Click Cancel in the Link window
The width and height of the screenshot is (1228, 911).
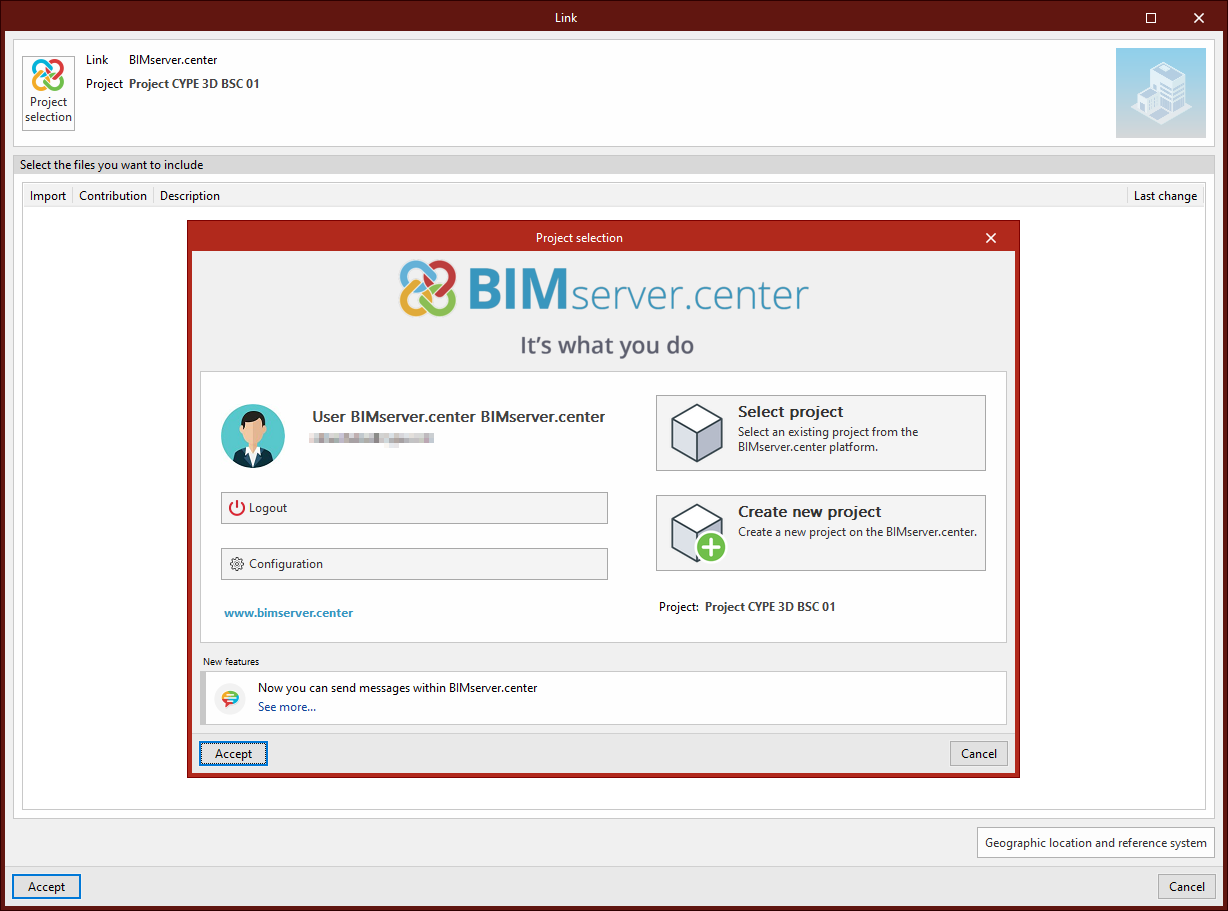coord(1187,887)
